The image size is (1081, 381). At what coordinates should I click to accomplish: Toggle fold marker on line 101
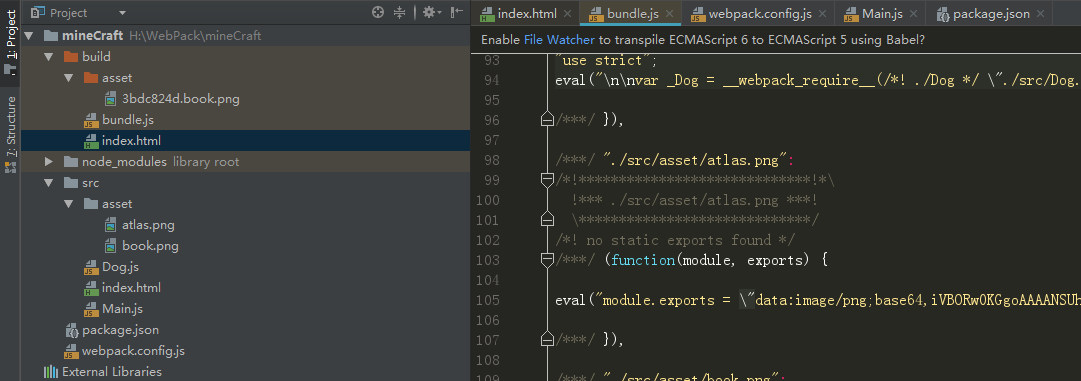(x=547, y=220)
